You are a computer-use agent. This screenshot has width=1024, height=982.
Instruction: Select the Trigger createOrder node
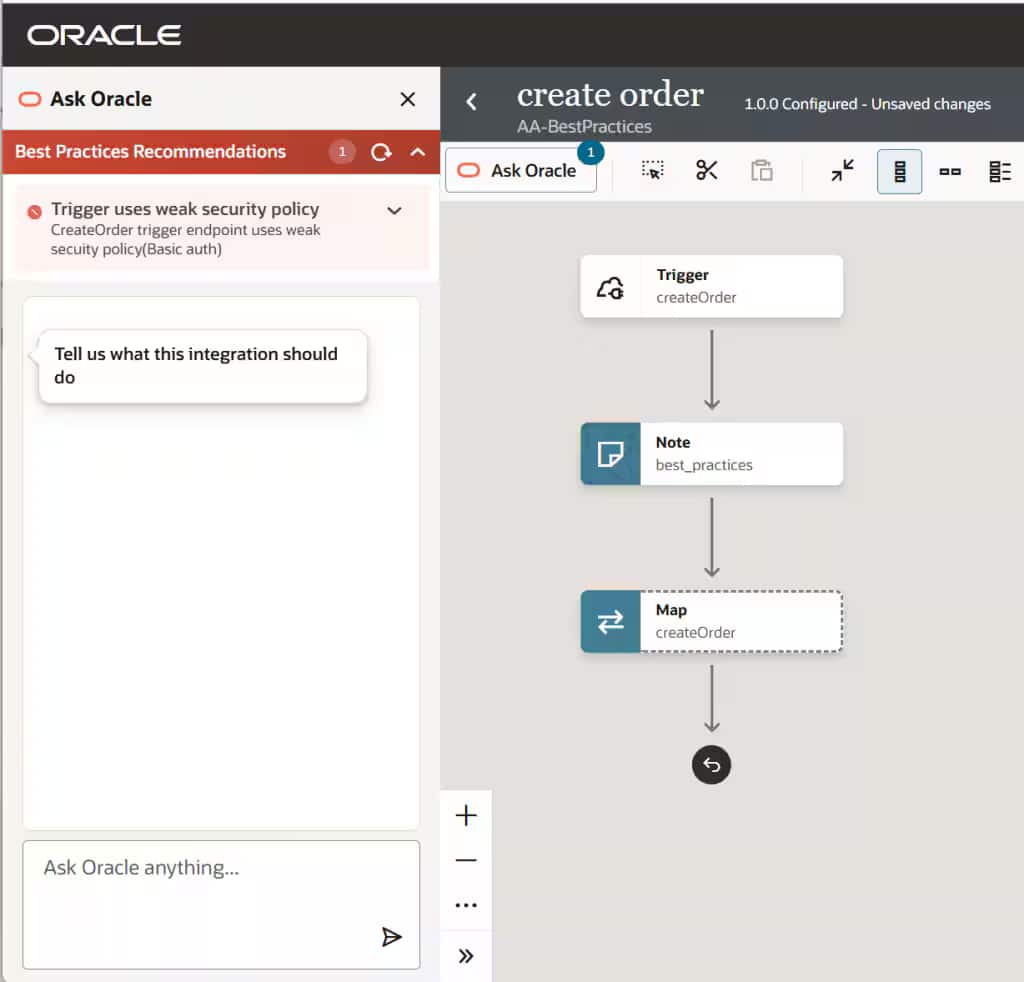(x=712, y=287)
